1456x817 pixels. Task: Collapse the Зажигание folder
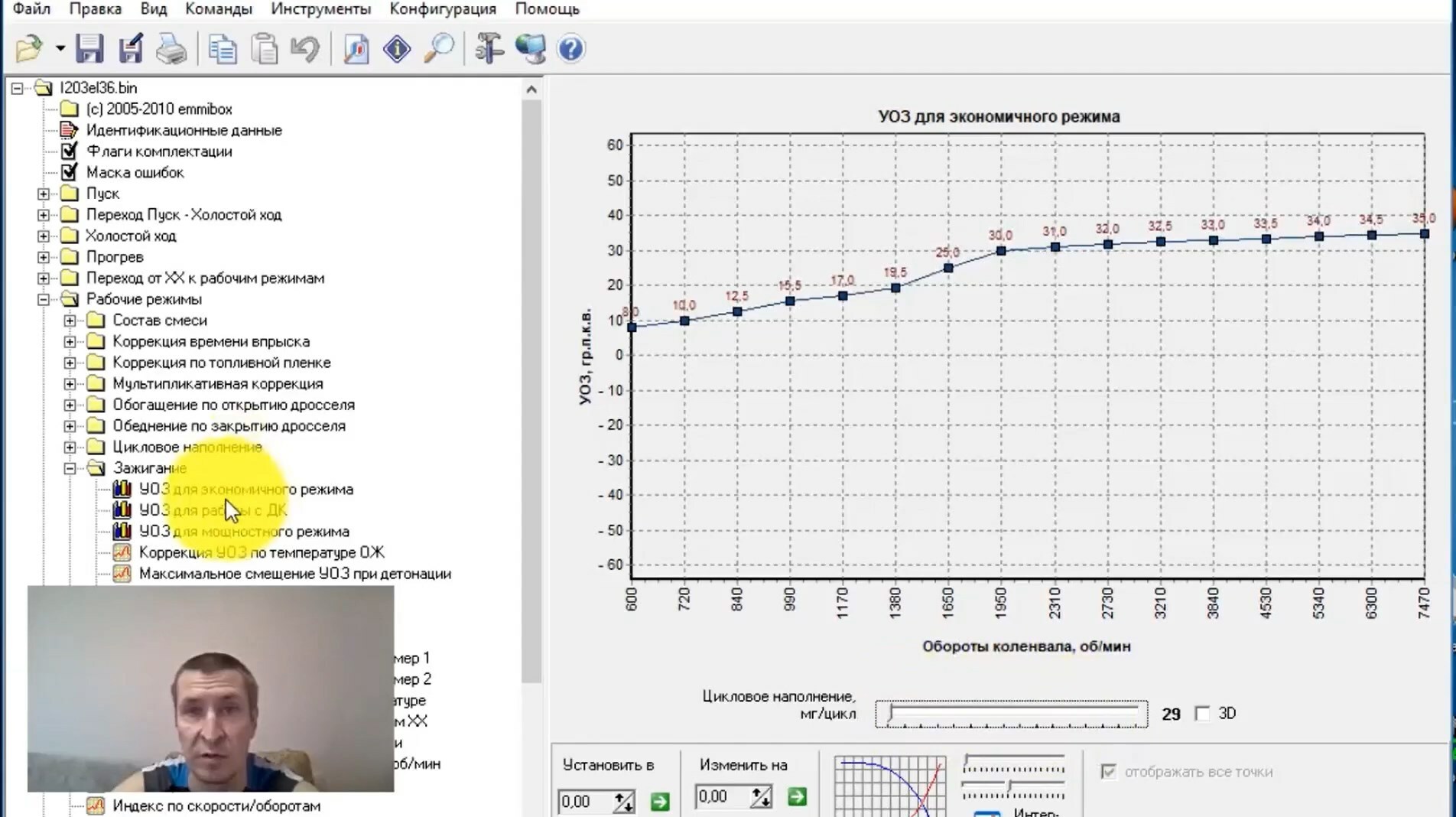click(70, 468)
